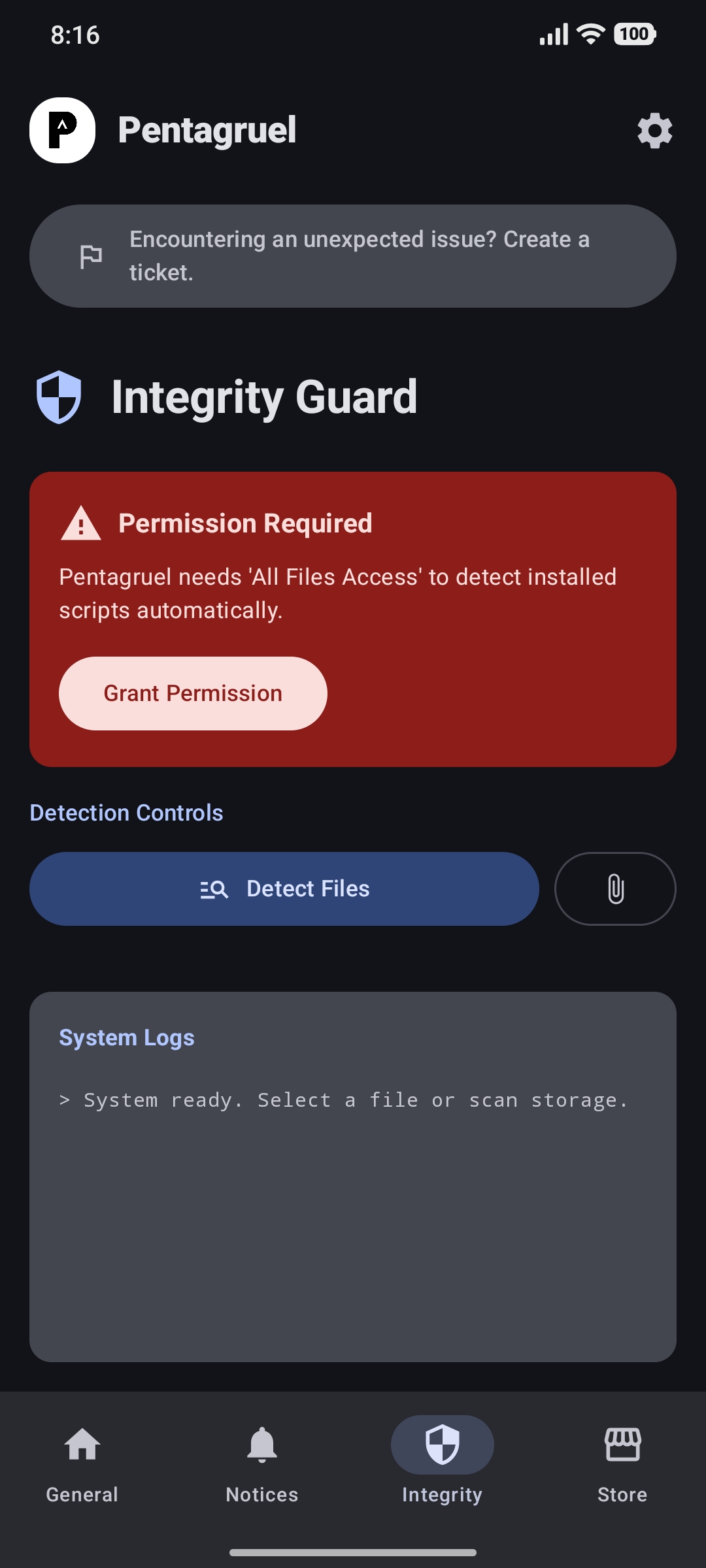The height and width of the screenshot is (1568, 706).
Task: Tap the storefront icon for Store
Action: tap(622, 1445)
